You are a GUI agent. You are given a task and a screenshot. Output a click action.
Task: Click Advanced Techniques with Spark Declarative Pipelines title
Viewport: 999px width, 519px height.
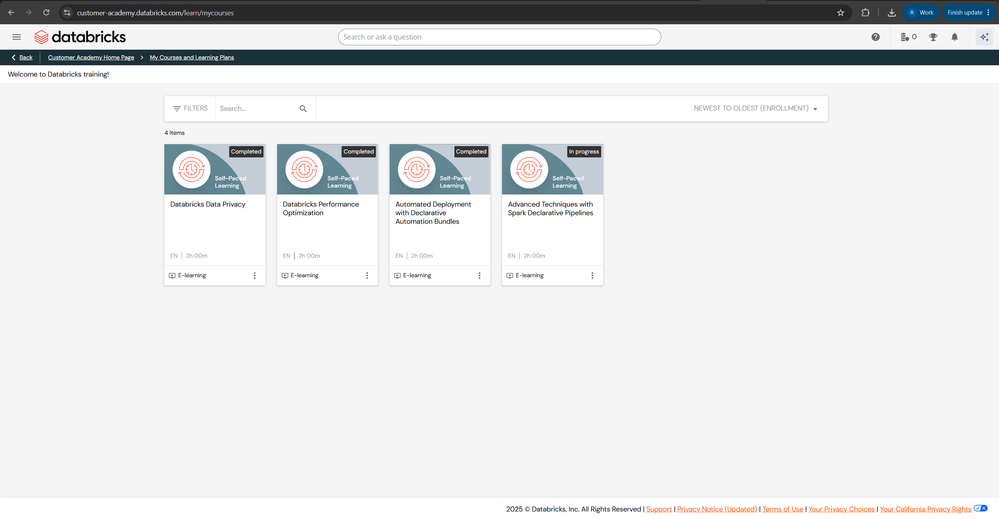pos(550,209)
